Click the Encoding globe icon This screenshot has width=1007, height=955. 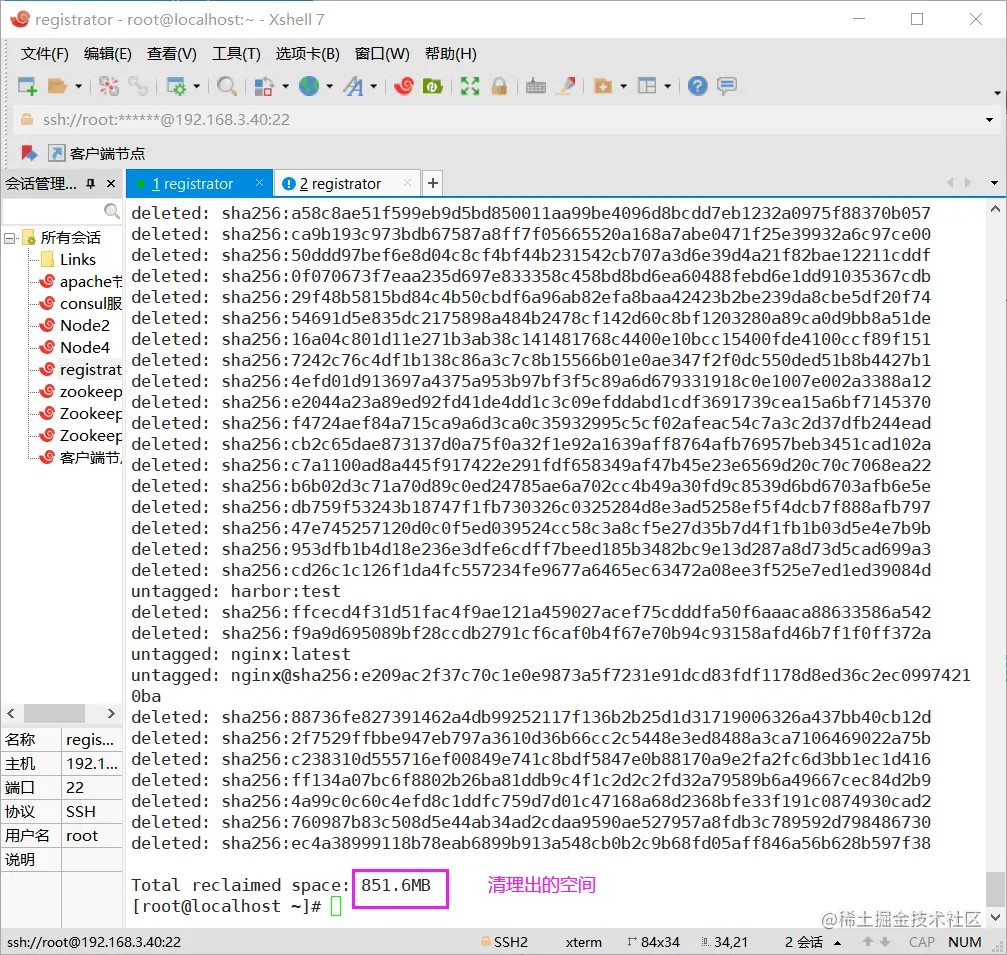309,86
